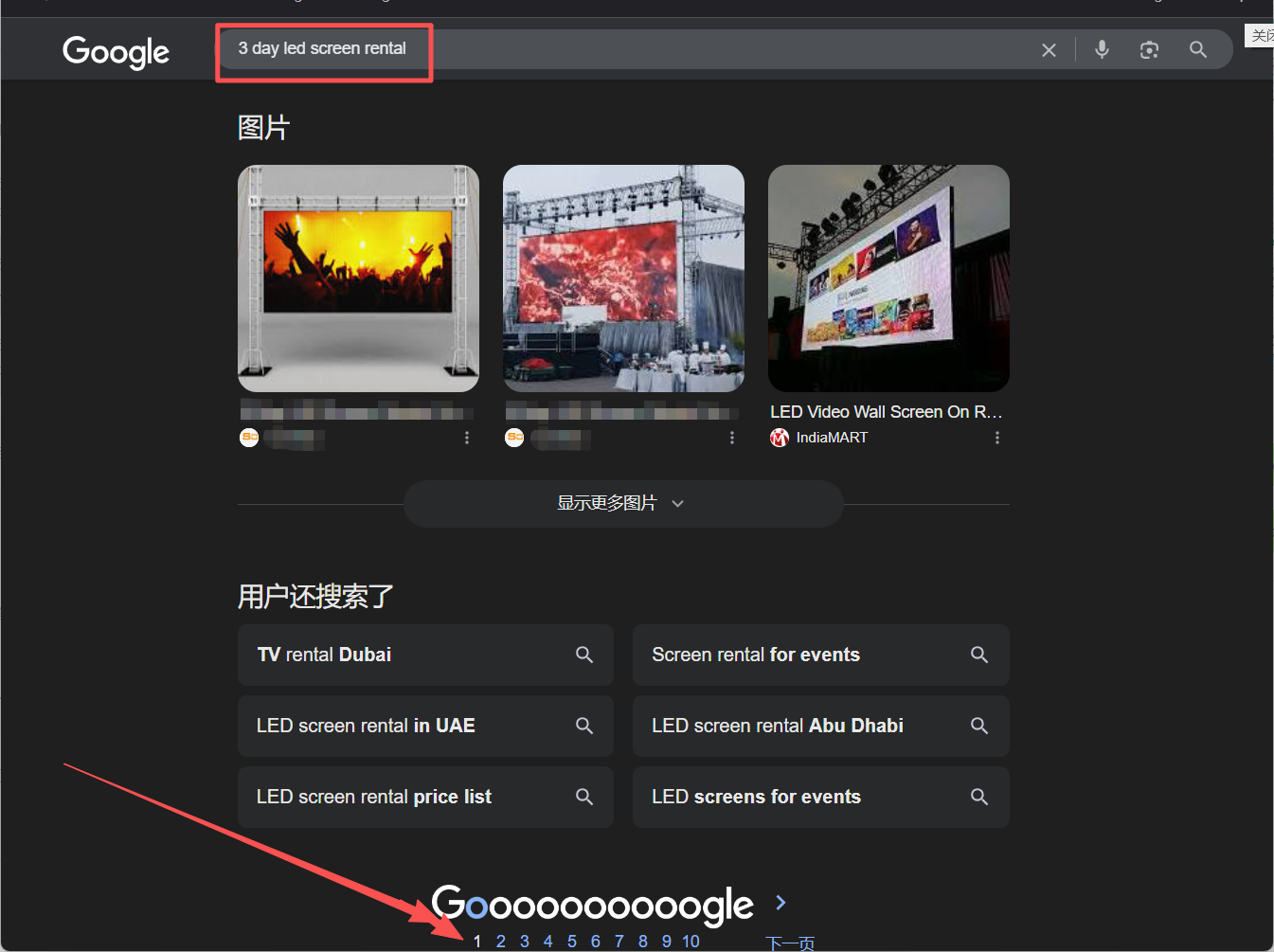Search for 'LED screen rental in UAE' suggestion
Image resolution: width=1274 pixels, height=952 pixels.
tap(425, 726)
